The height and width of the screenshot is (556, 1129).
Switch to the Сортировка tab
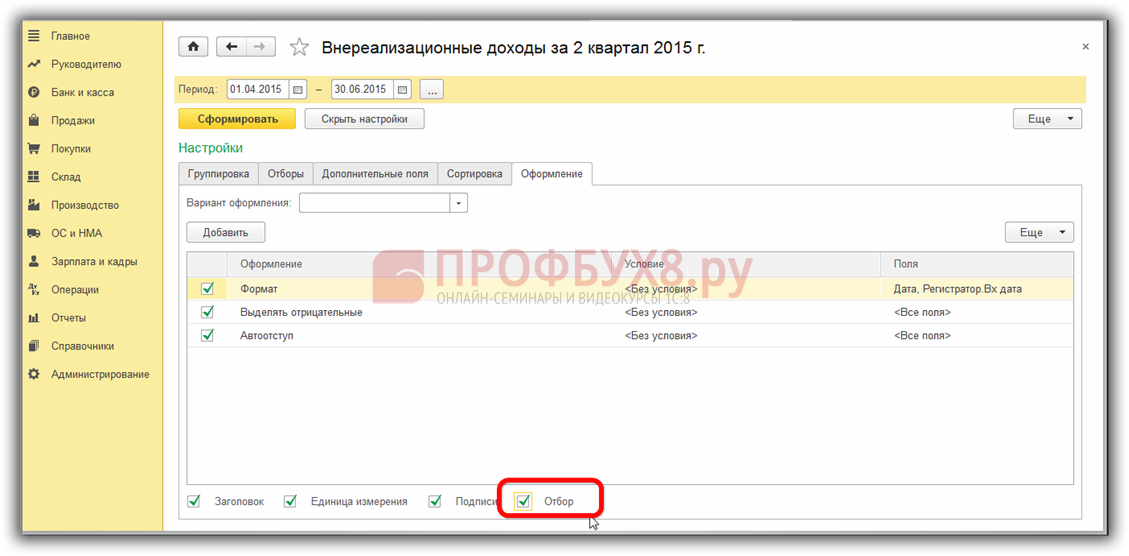pos(474,174)
